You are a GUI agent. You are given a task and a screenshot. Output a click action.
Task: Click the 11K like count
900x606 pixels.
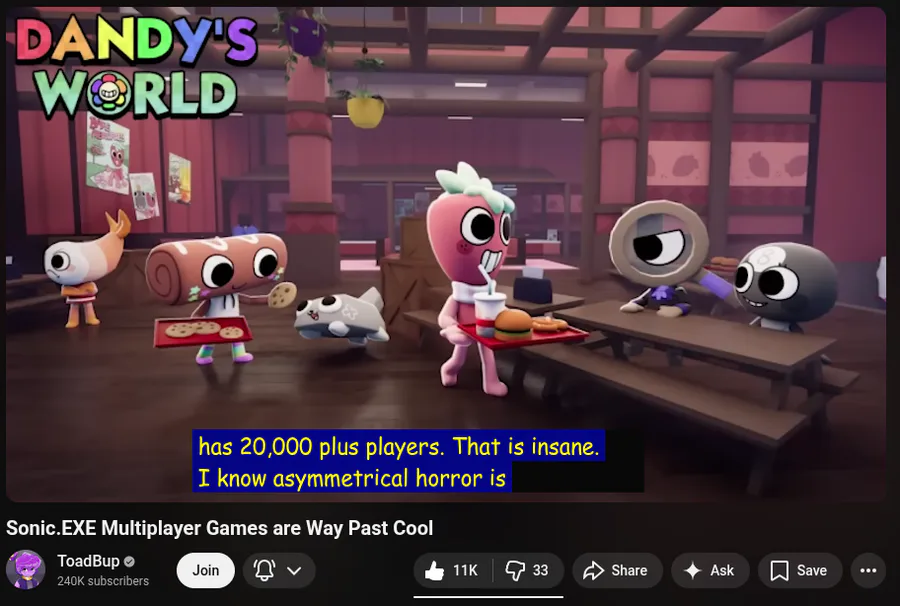(465, 570)
